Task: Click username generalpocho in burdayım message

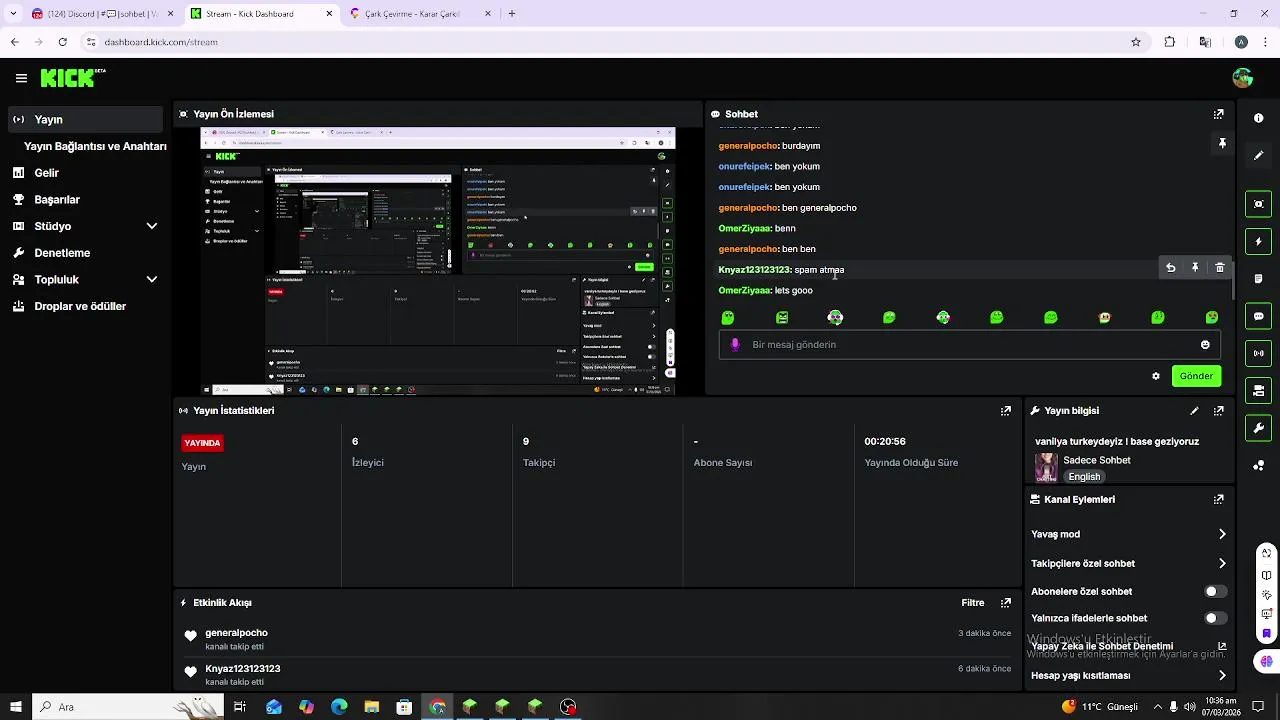Action: click(x=748, y=146)
